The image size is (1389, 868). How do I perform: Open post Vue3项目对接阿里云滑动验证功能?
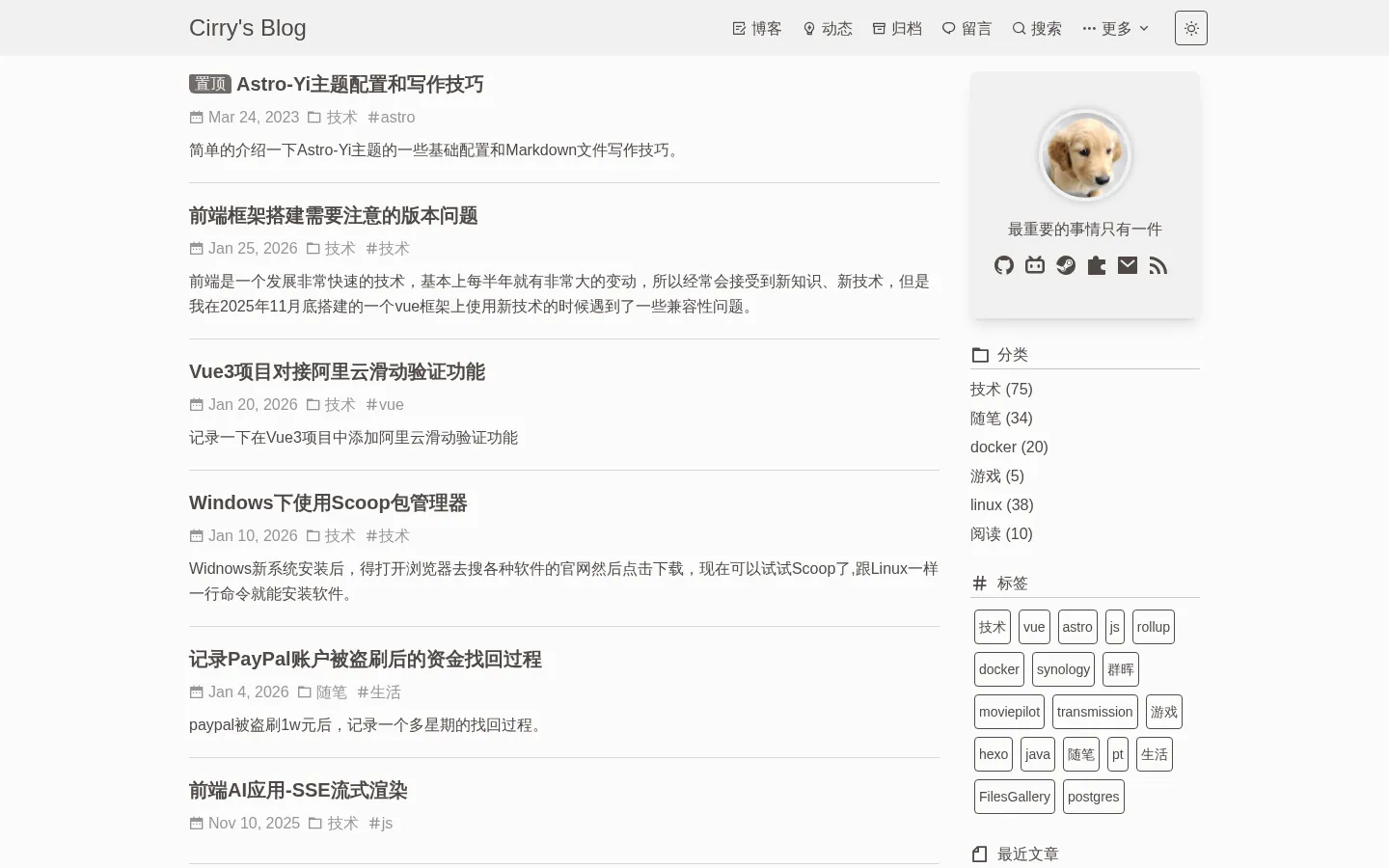337,371
